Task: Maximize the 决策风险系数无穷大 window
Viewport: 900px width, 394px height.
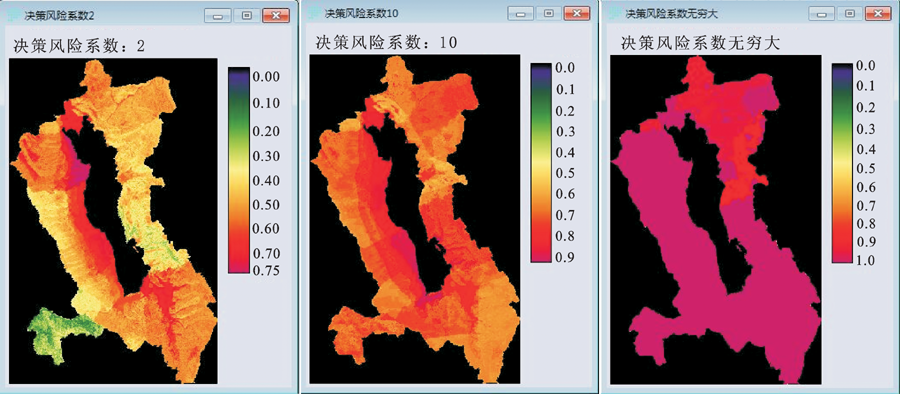Action: [x=851, y=14]
